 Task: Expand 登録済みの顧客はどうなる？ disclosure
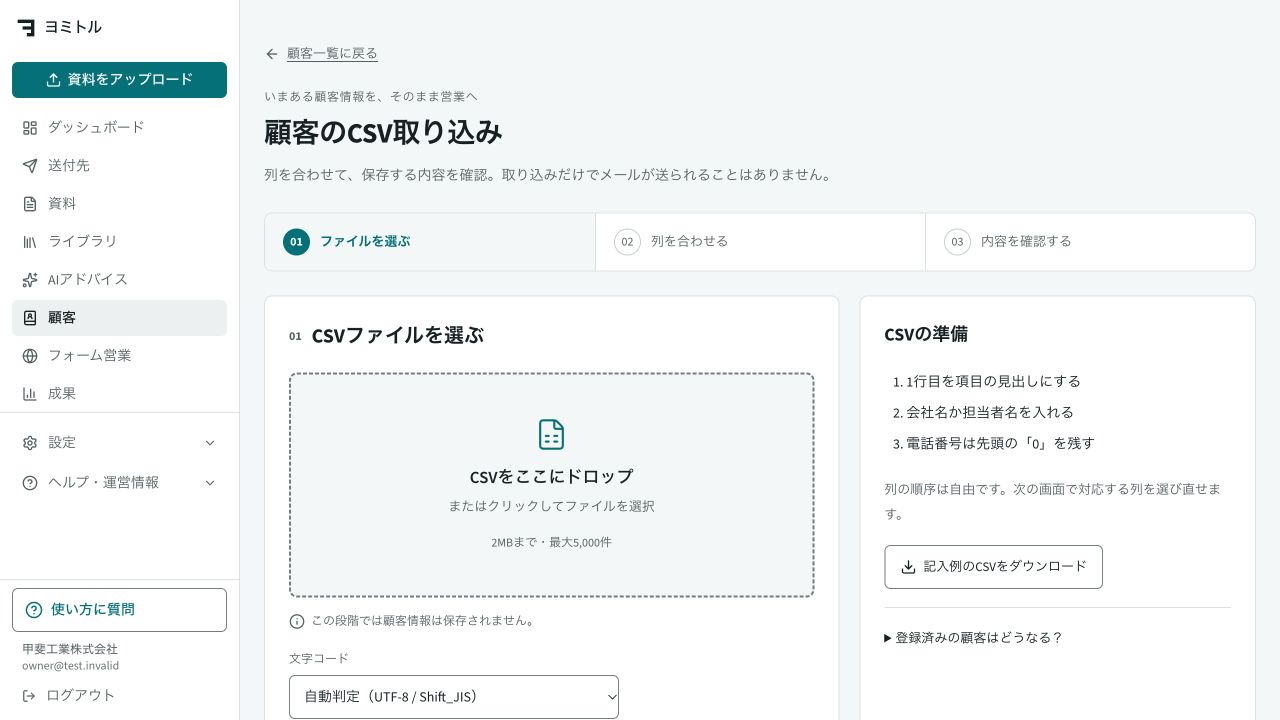click(x=973, y=638)
